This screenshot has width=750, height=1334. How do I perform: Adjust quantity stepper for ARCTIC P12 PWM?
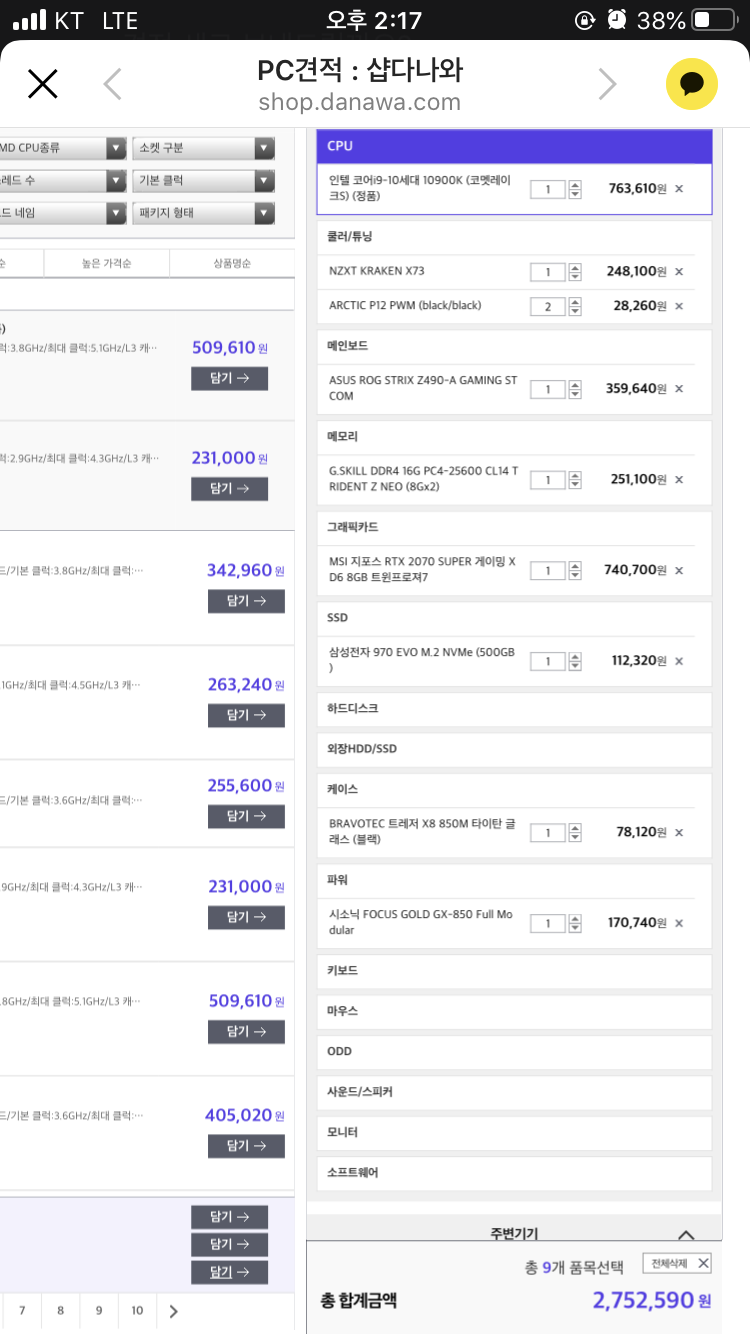[575, 306]
